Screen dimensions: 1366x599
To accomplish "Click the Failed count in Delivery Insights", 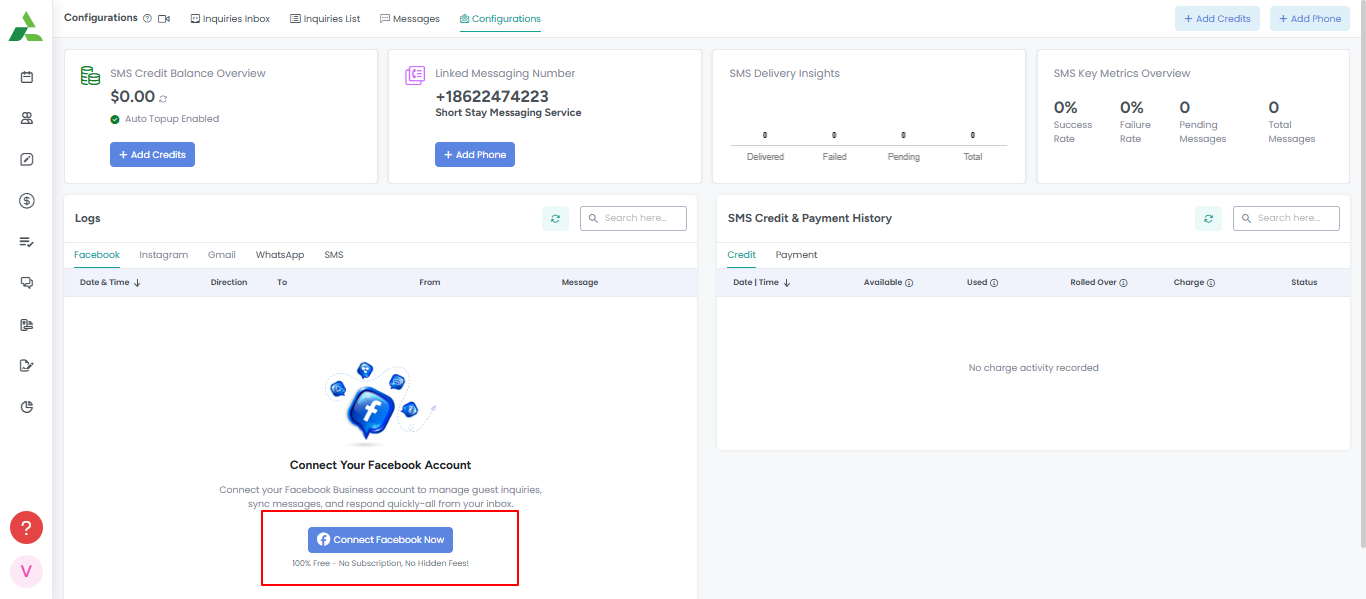I will (834, 135).
